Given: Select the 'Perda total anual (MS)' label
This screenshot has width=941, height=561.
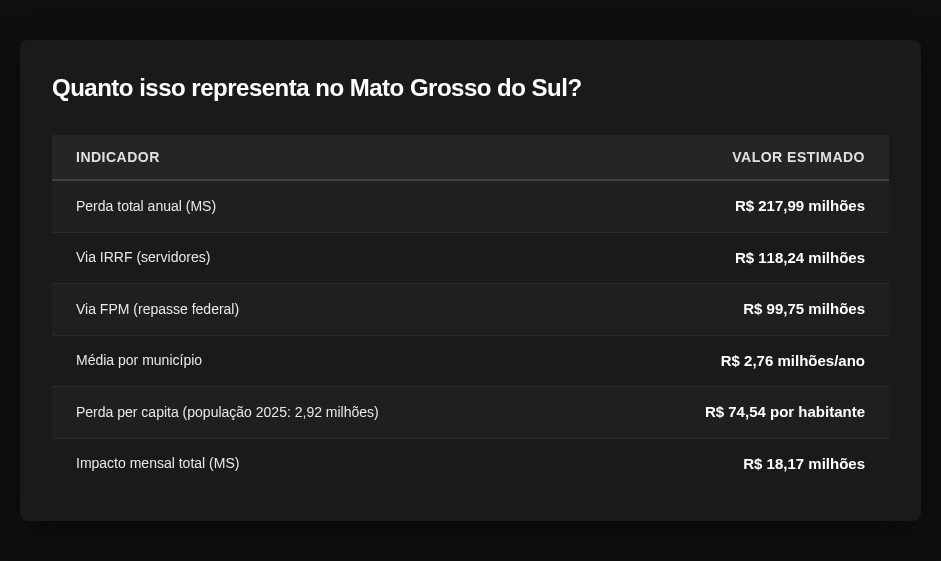Looking at the screenshot, I should click(146, 206).
